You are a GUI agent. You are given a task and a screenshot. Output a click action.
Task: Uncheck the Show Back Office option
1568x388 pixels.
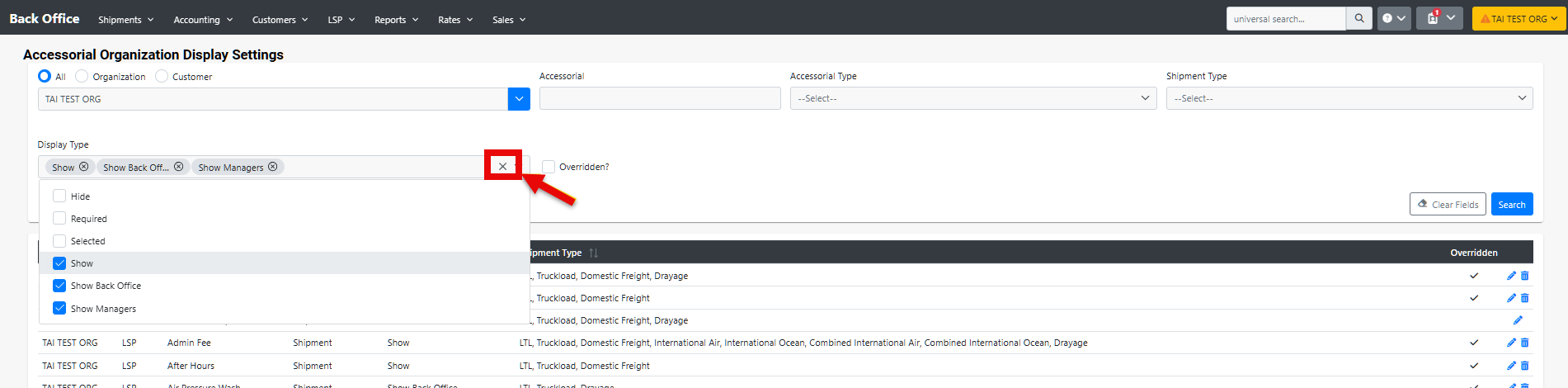(x=59, y=286)
